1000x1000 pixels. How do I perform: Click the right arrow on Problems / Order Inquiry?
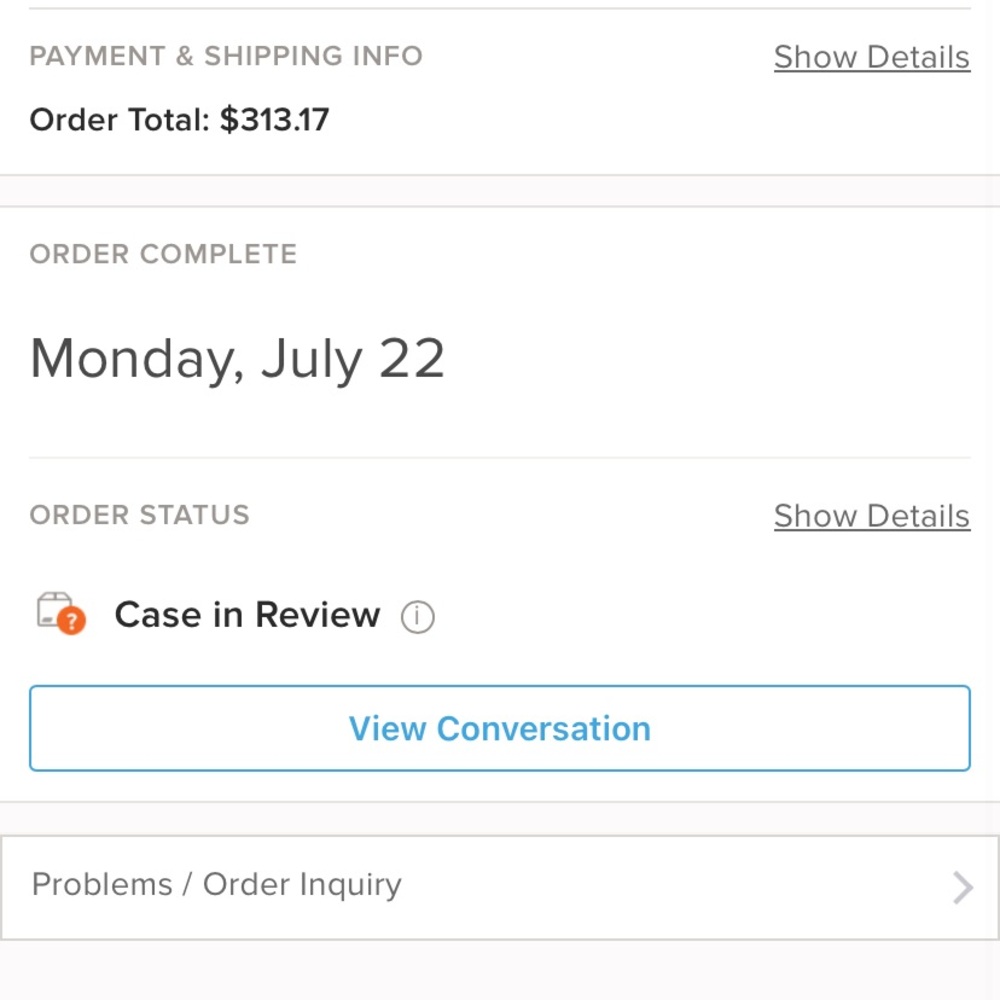pos(962,886)
